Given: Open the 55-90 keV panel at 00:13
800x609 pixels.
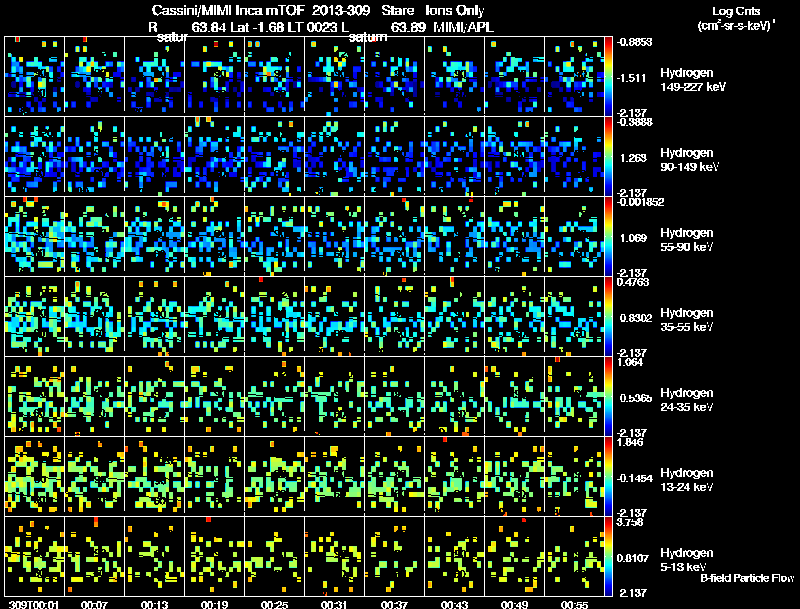Looking at the screenshot, I should click(x=154, y=235).
